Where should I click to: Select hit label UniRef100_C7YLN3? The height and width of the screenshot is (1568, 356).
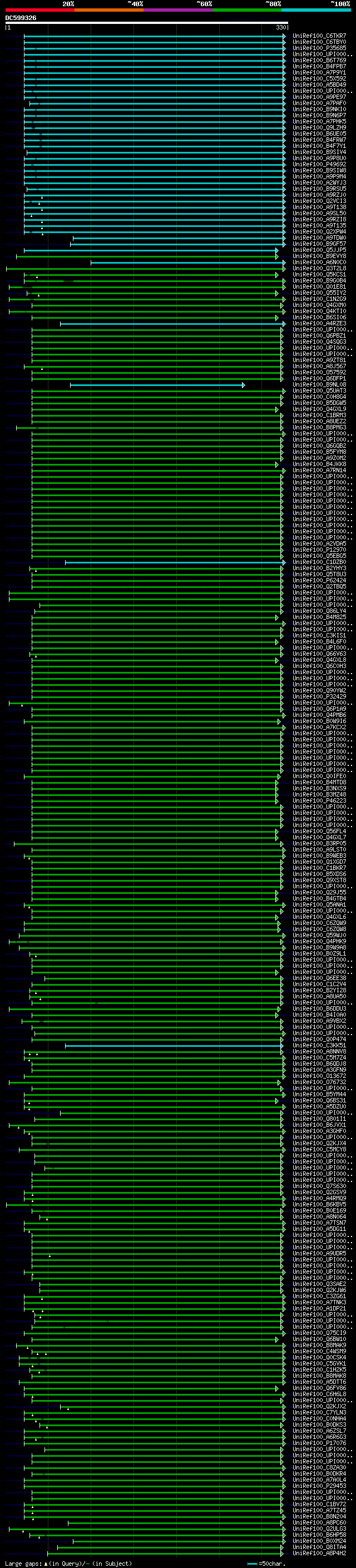tap(319, 1413)
